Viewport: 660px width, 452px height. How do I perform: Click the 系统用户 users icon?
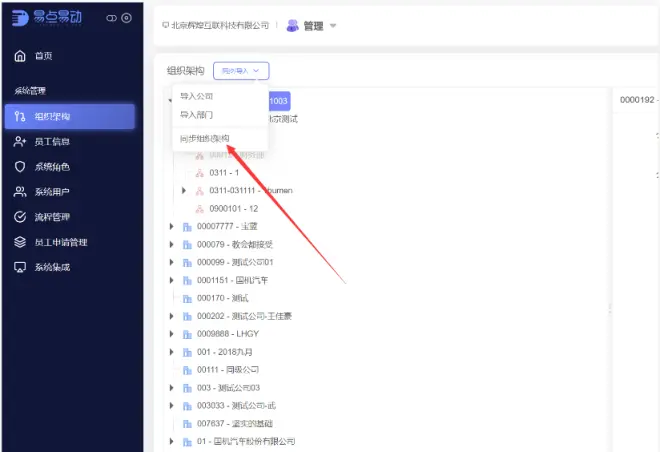(x=19, y=192)
